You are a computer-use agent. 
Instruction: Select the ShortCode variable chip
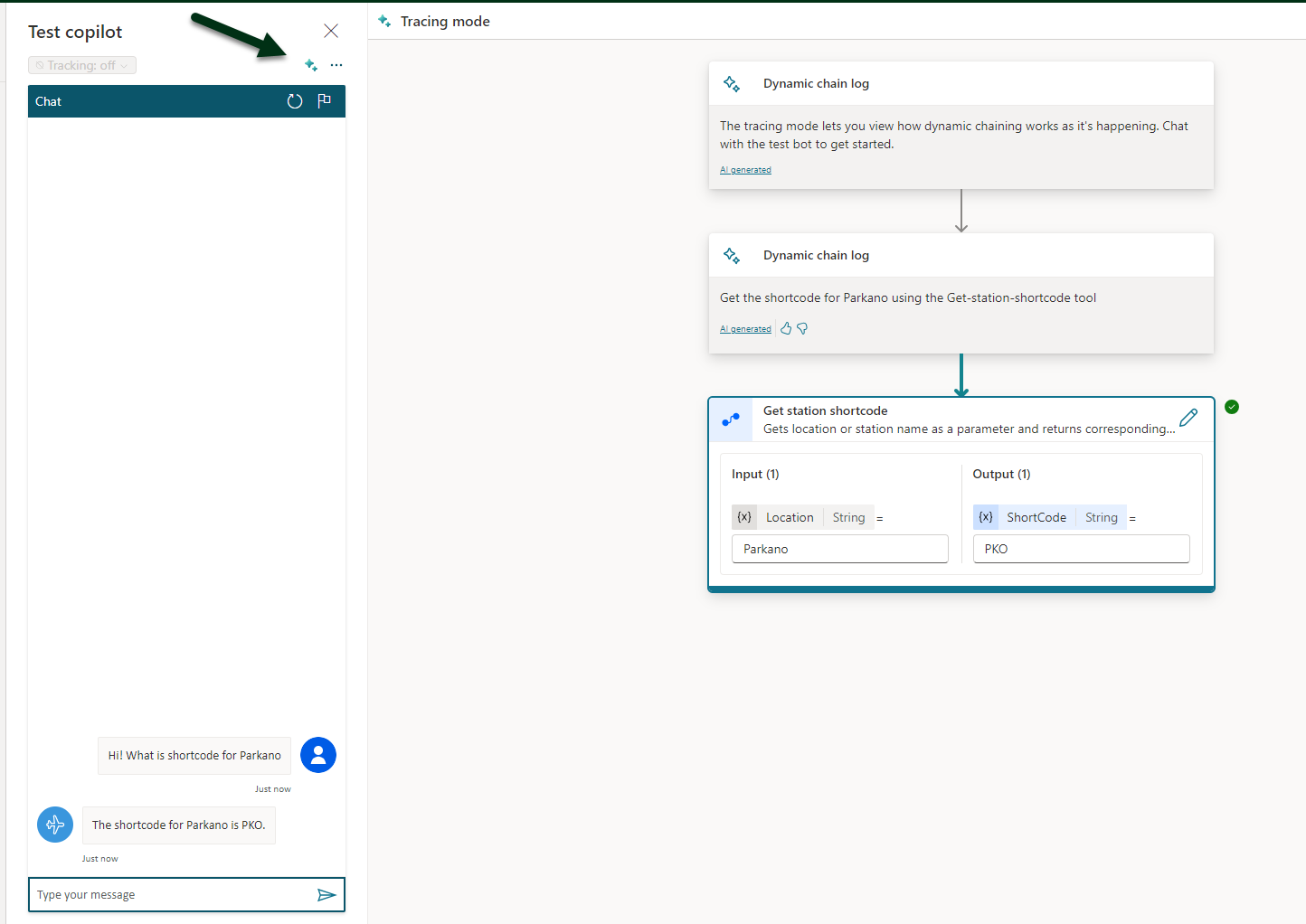(x=1036, y=517)
